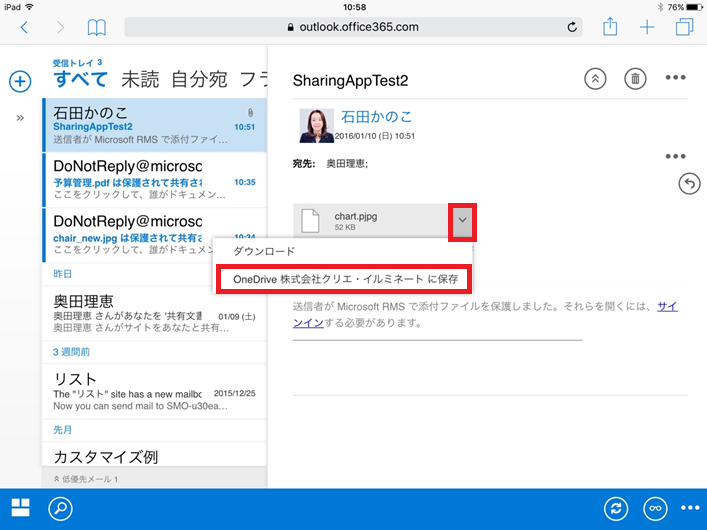Select 受信トレイ 3 folder label
The height and width of the screenshot is (530, 707).
click(x=77, y=63)
